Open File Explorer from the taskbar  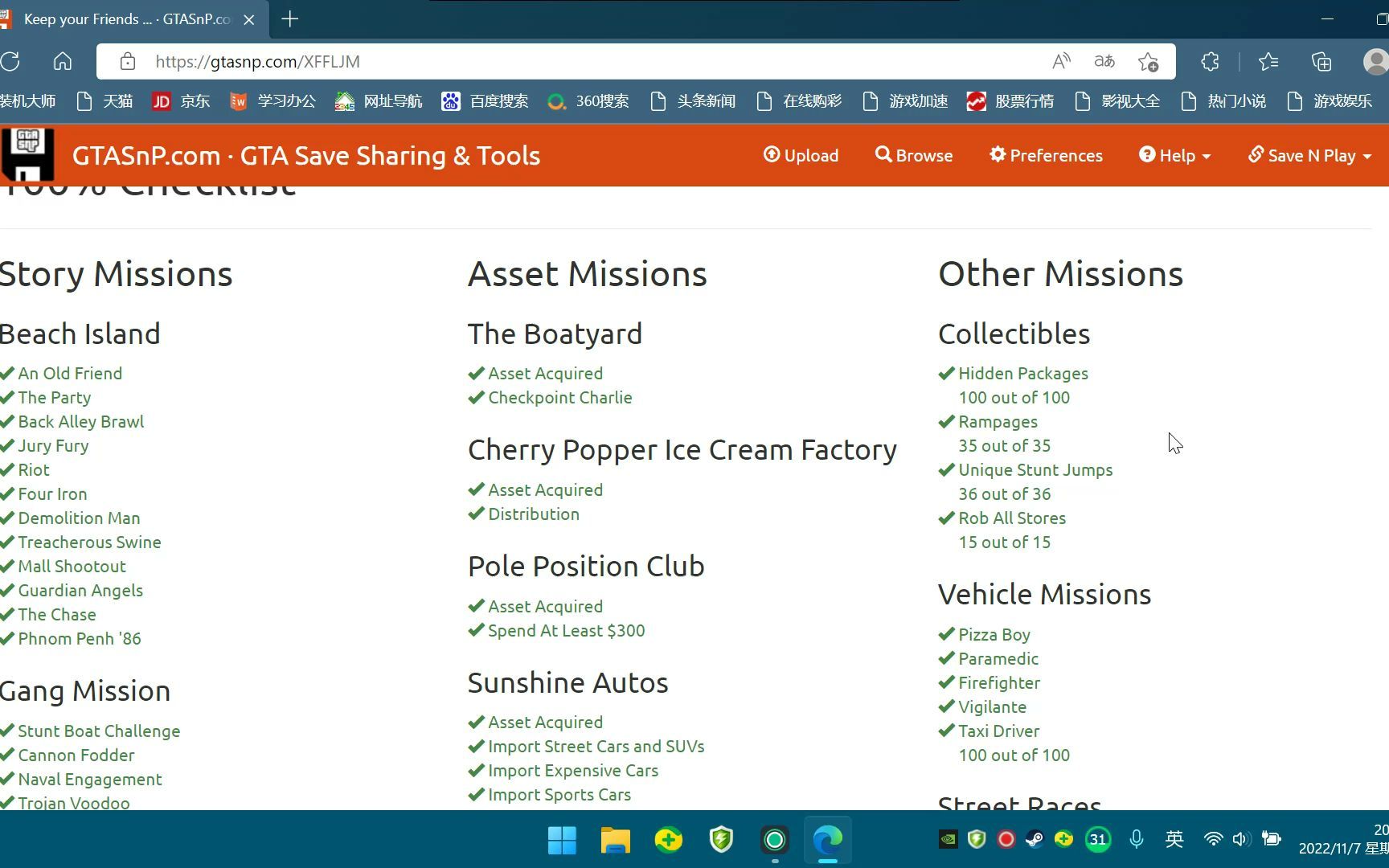[615, 840]
